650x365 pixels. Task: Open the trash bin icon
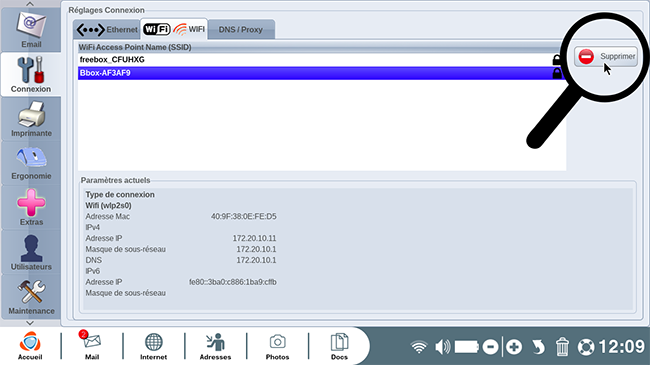click(x=562, y=346)
